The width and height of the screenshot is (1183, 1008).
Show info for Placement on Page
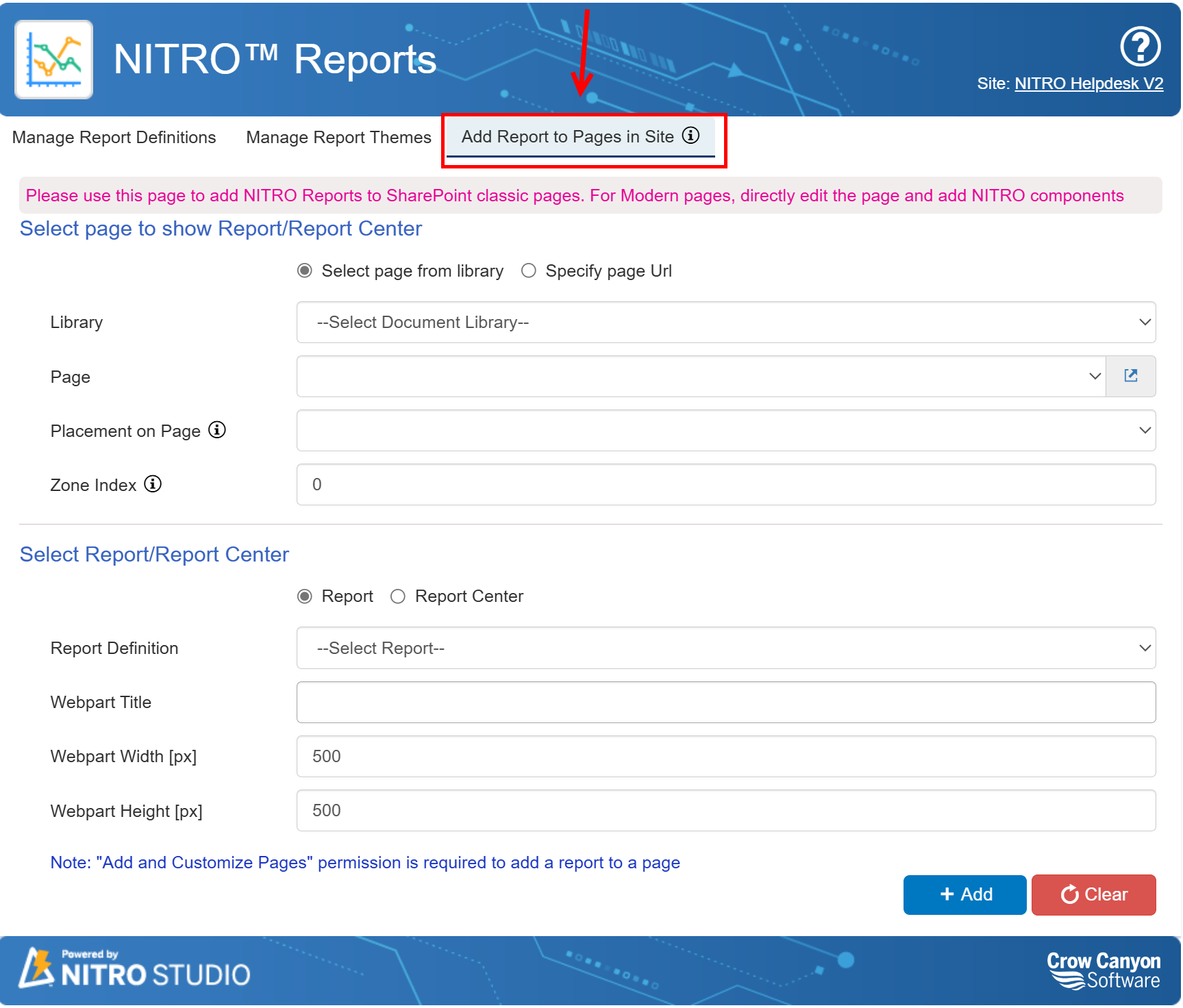click(217, 430)
